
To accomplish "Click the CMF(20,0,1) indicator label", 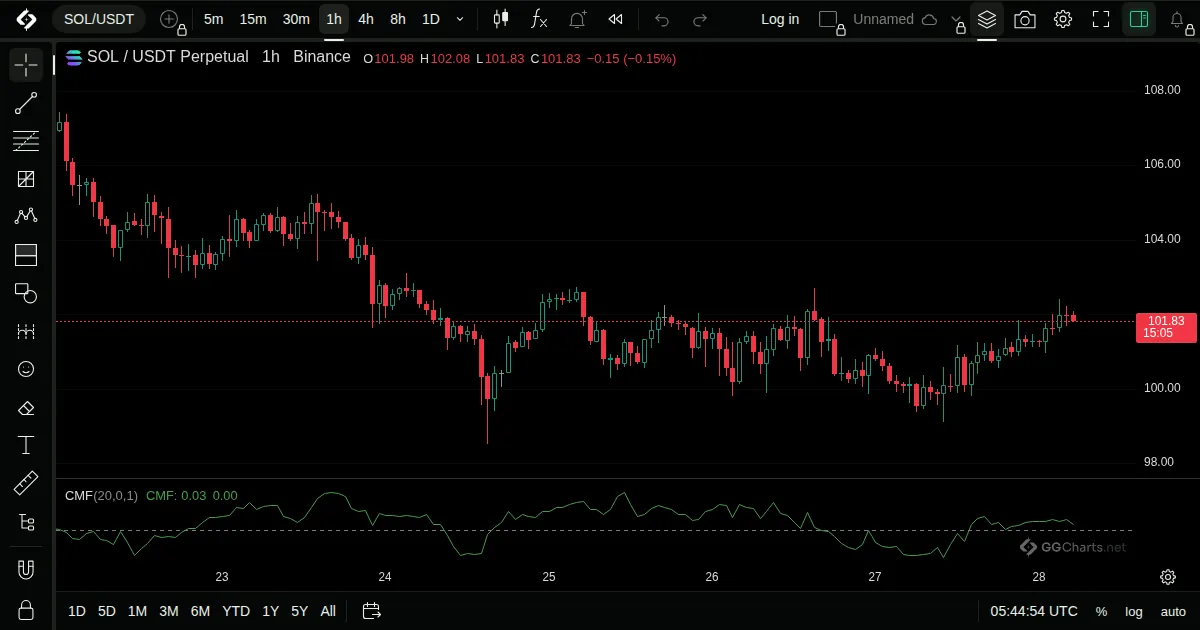I will (101, 495).
